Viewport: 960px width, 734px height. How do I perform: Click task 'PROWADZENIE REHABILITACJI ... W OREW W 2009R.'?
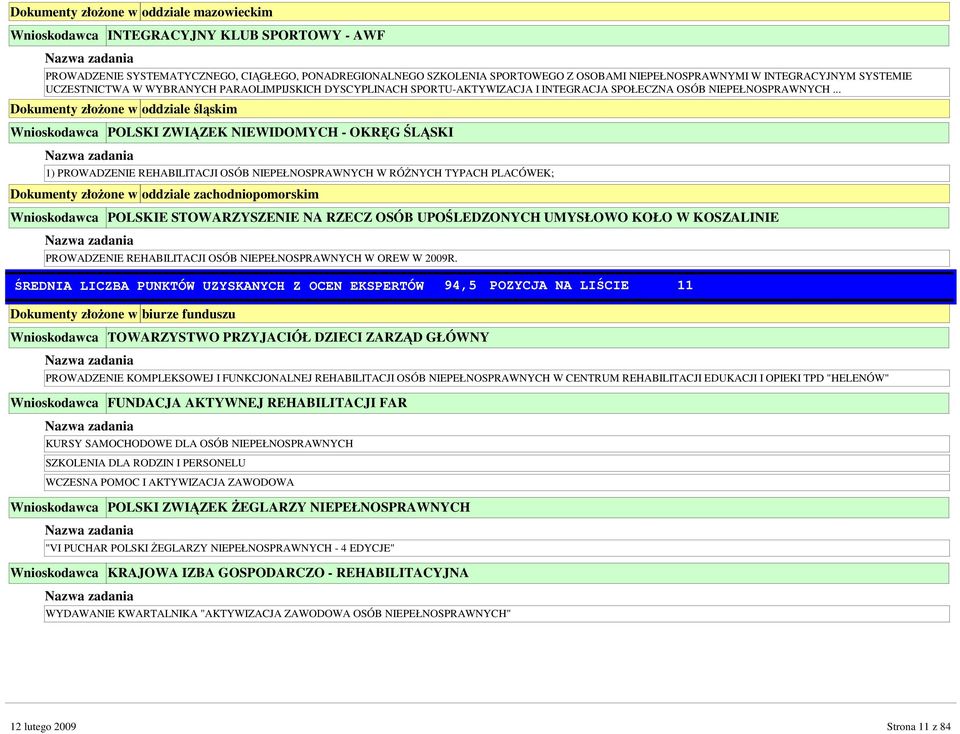coord(497,258)
